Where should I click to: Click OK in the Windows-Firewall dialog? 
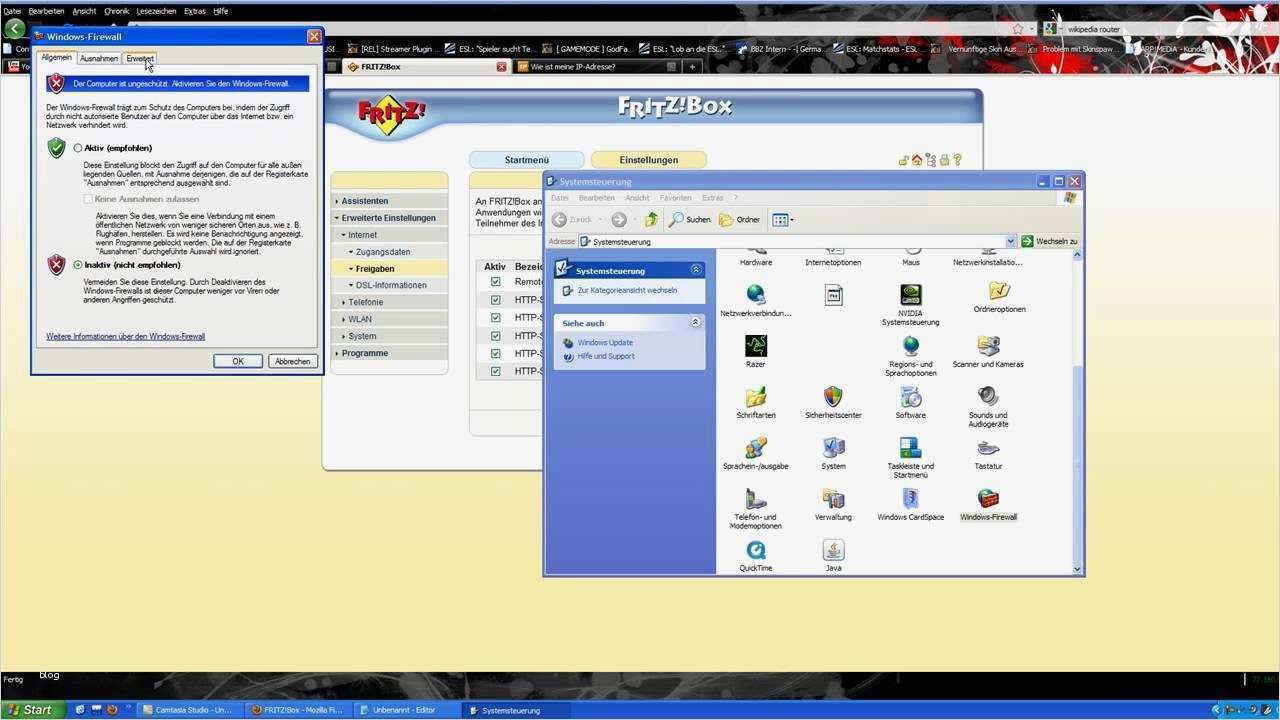pos(238,361)
